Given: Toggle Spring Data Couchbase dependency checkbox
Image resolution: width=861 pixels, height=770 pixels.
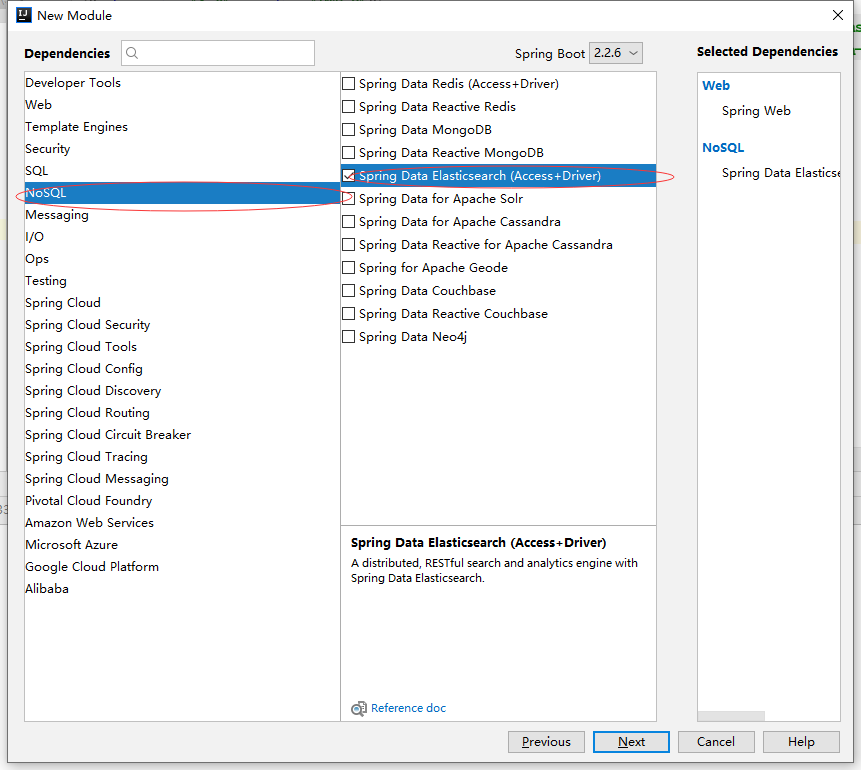Looking at the screenshot, I should pyautogui.click(x=349, y=291).
